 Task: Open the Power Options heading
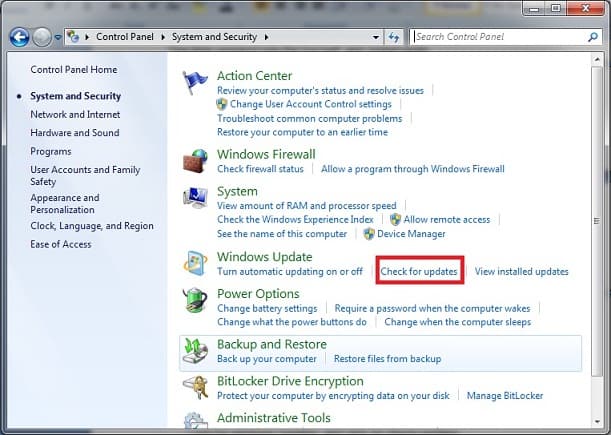(258, 294)
